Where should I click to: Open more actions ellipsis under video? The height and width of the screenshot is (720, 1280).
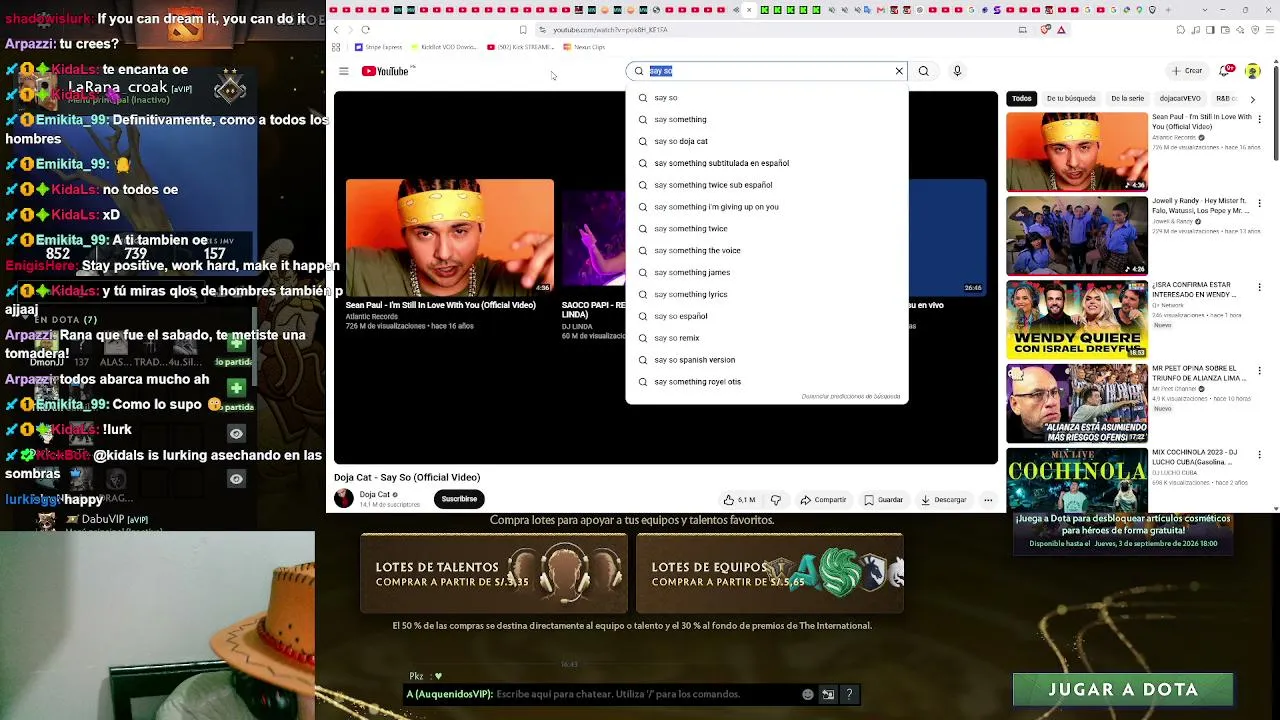(988, 500)
